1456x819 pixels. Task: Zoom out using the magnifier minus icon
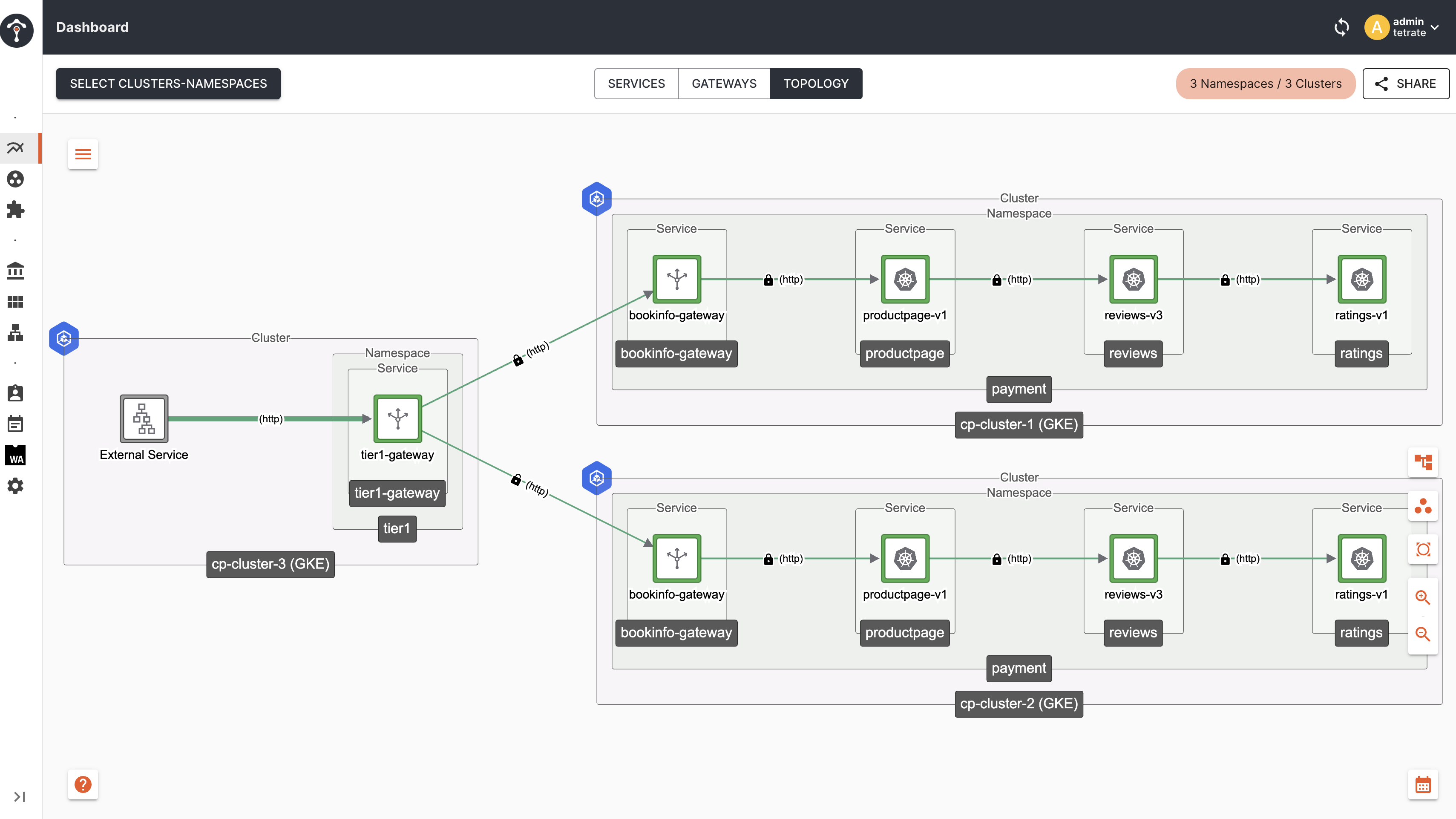[1423, 634]
